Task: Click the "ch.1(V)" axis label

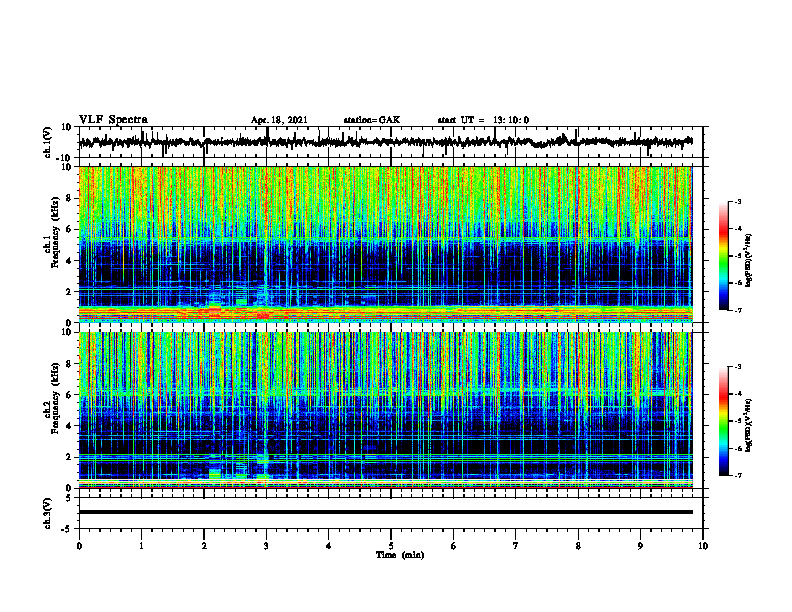Action: click(x=48, y=142)
